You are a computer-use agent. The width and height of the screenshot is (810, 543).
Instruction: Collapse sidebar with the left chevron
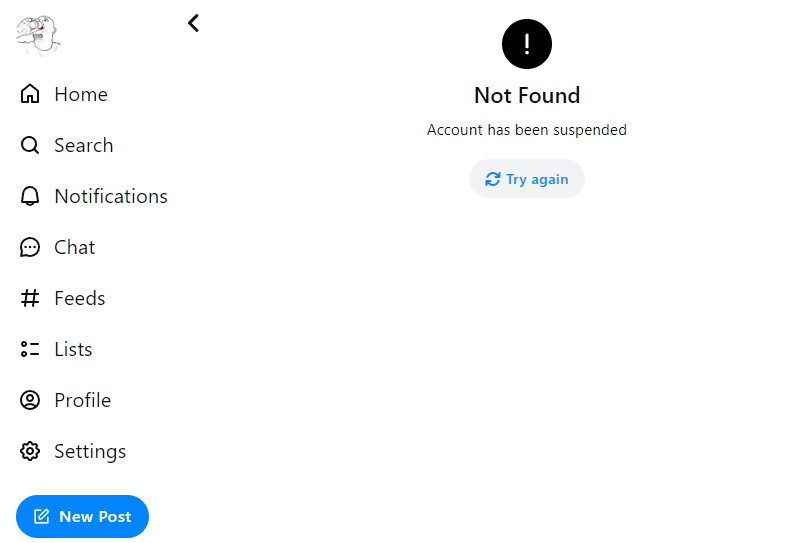point(194,23)
